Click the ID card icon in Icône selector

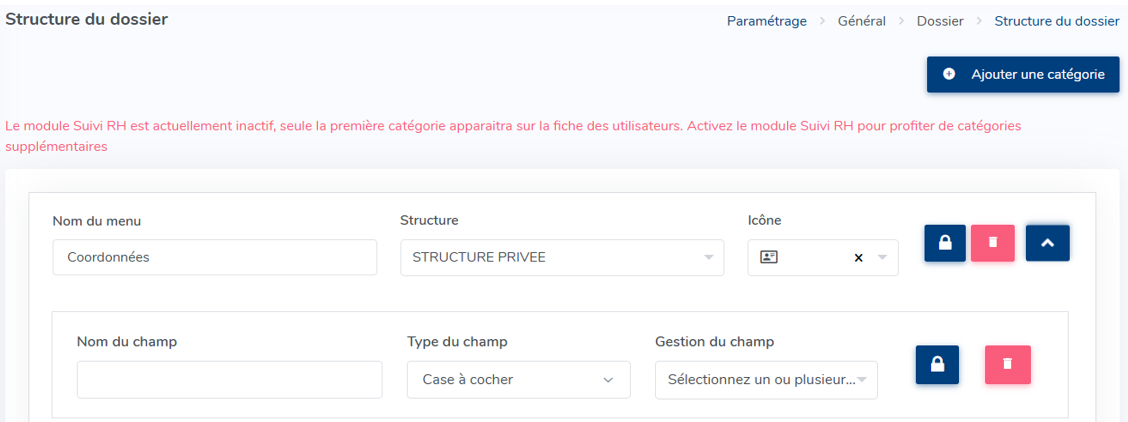[768, 258]
